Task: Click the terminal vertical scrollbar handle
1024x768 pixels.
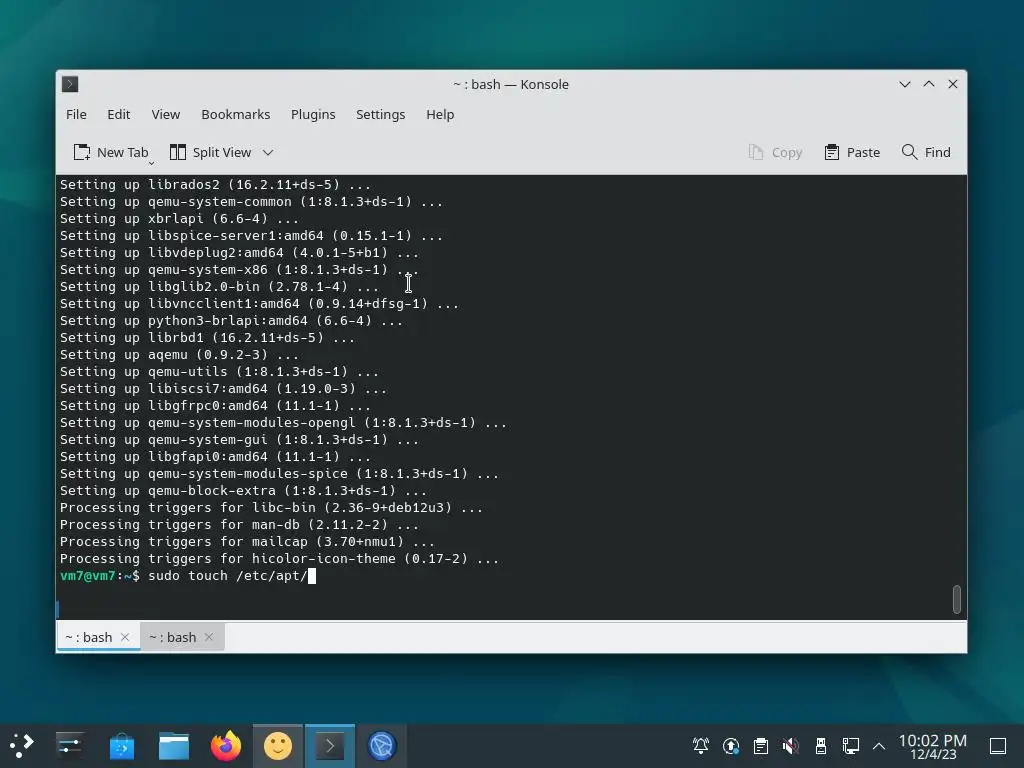Action: point(957,599)
